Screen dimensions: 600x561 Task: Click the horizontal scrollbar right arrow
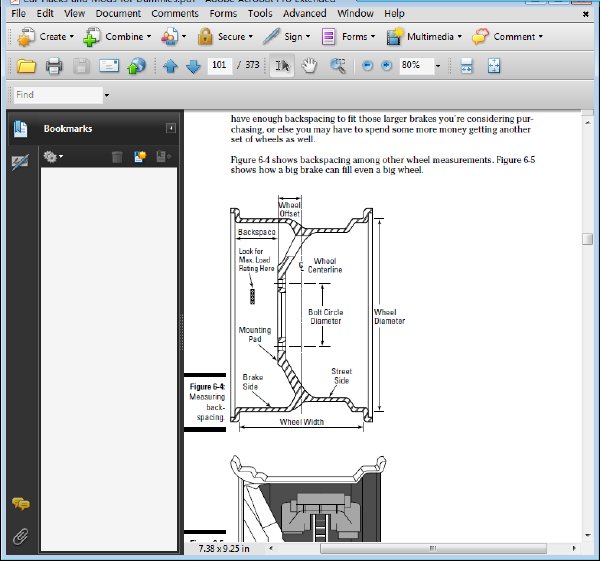[574, 548]
